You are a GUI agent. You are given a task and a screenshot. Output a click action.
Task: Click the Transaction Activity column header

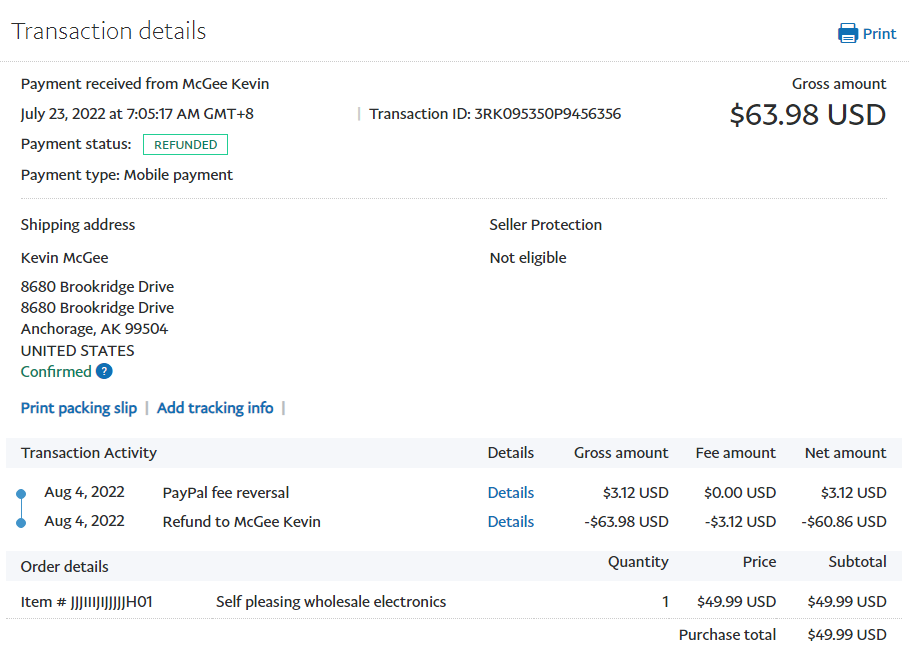tap(89, 453)
